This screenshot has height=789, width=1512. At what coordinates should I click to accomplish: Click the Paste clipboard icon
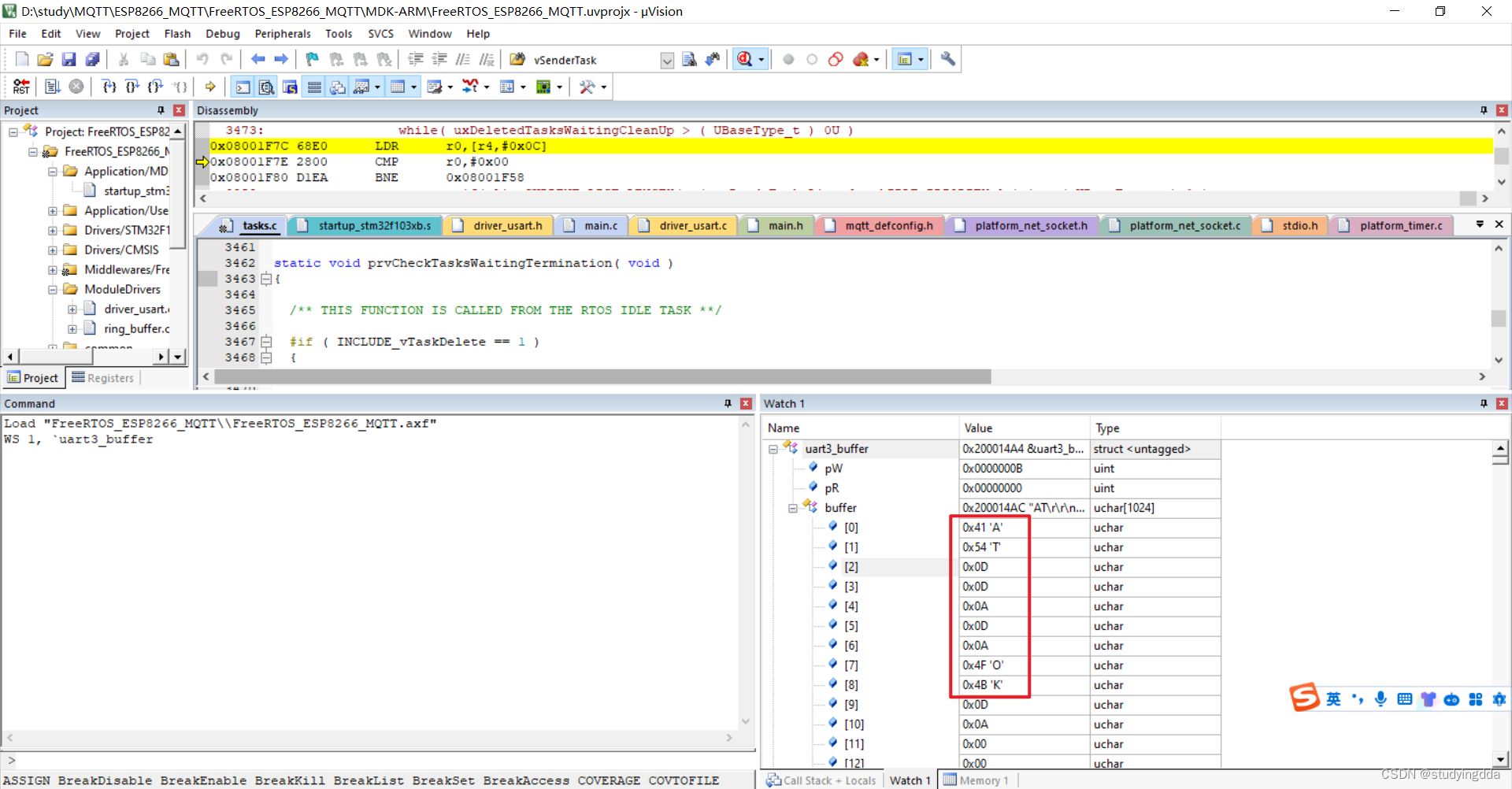pyautogui.click(x=171, y=59)
